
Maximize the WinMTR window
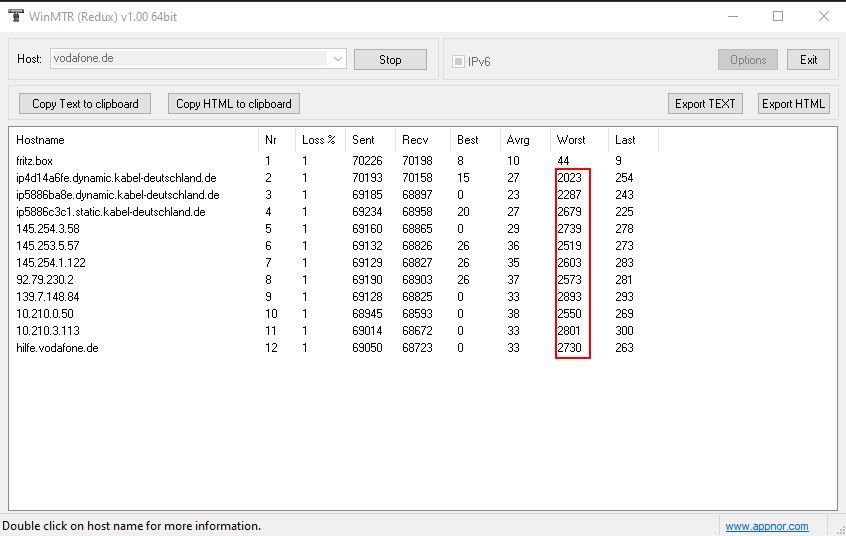pos(778,16)
